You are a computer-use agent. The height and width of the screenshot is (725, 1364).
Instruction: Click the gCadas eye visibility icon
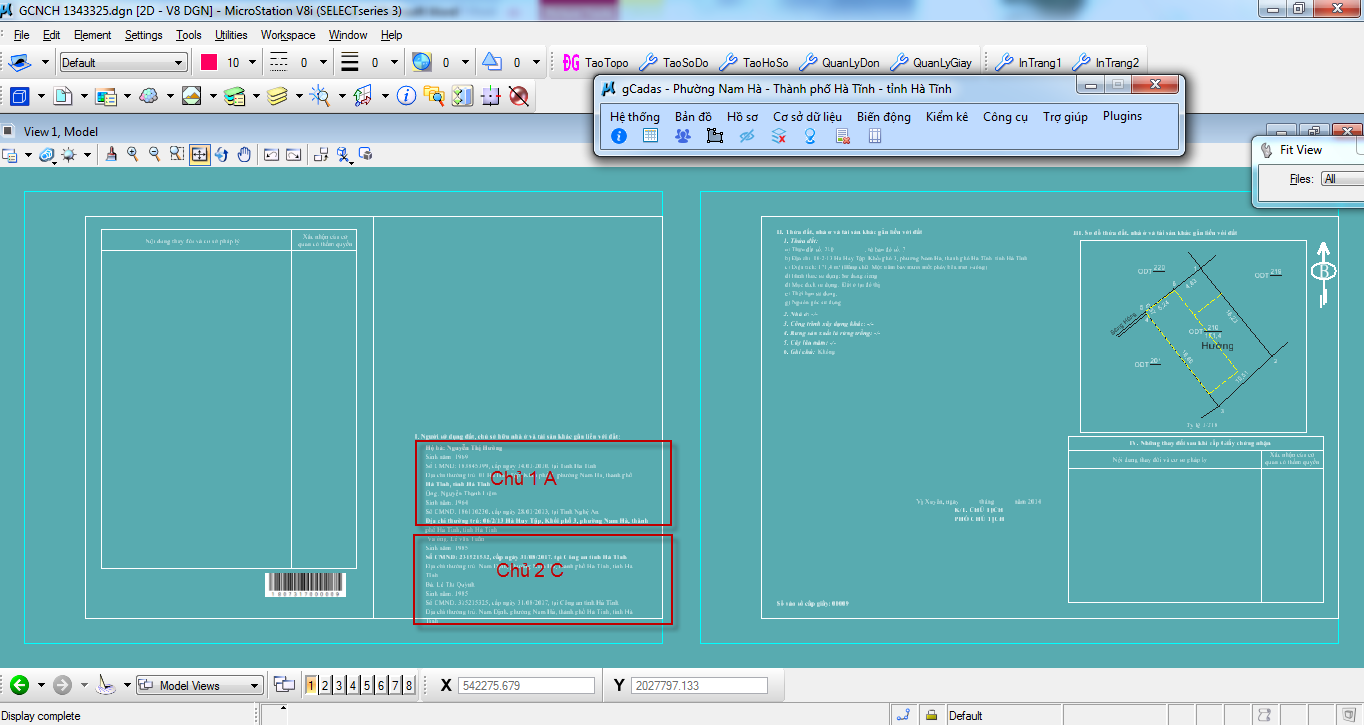746,136
